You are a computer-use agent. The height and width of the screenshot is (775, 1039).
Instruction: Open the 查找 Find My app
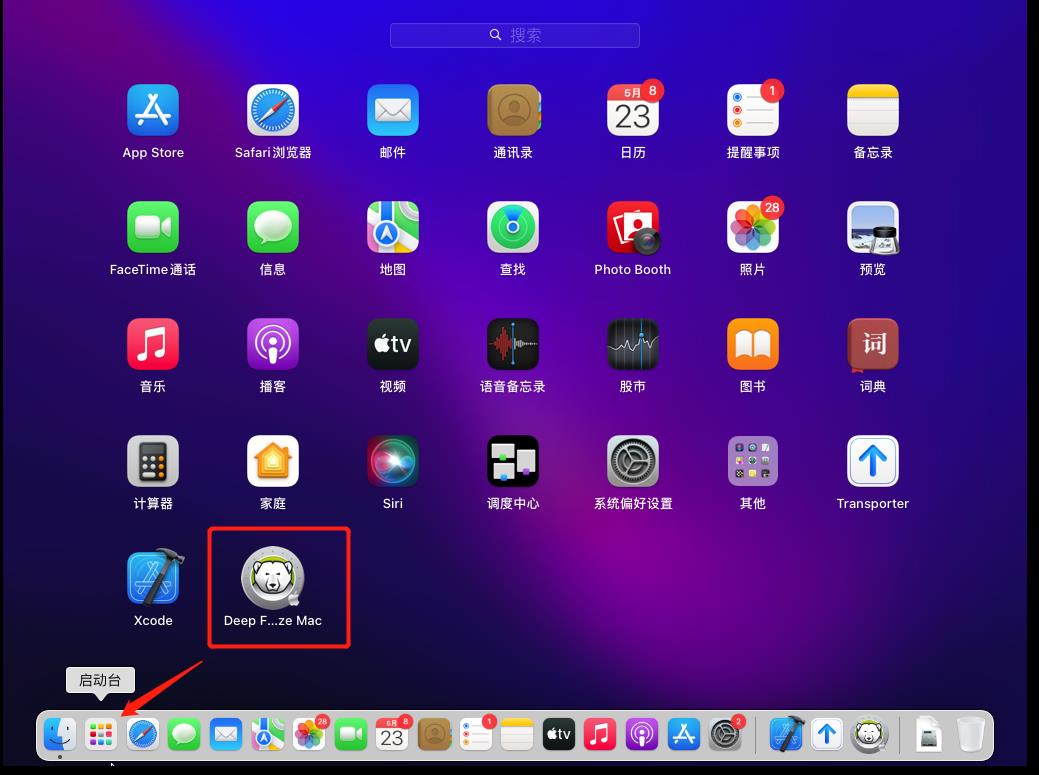(512, 227)
